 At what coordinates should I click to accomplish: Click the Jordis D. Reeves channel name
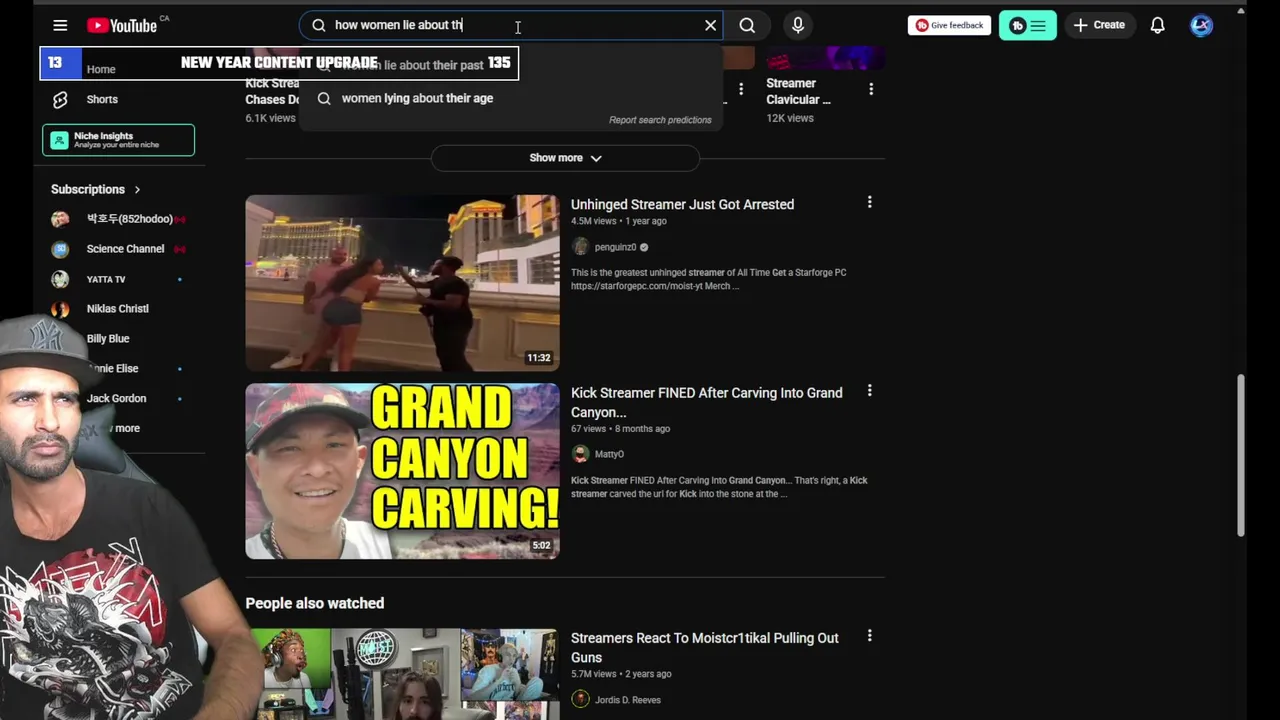click(x=628, y=699)
